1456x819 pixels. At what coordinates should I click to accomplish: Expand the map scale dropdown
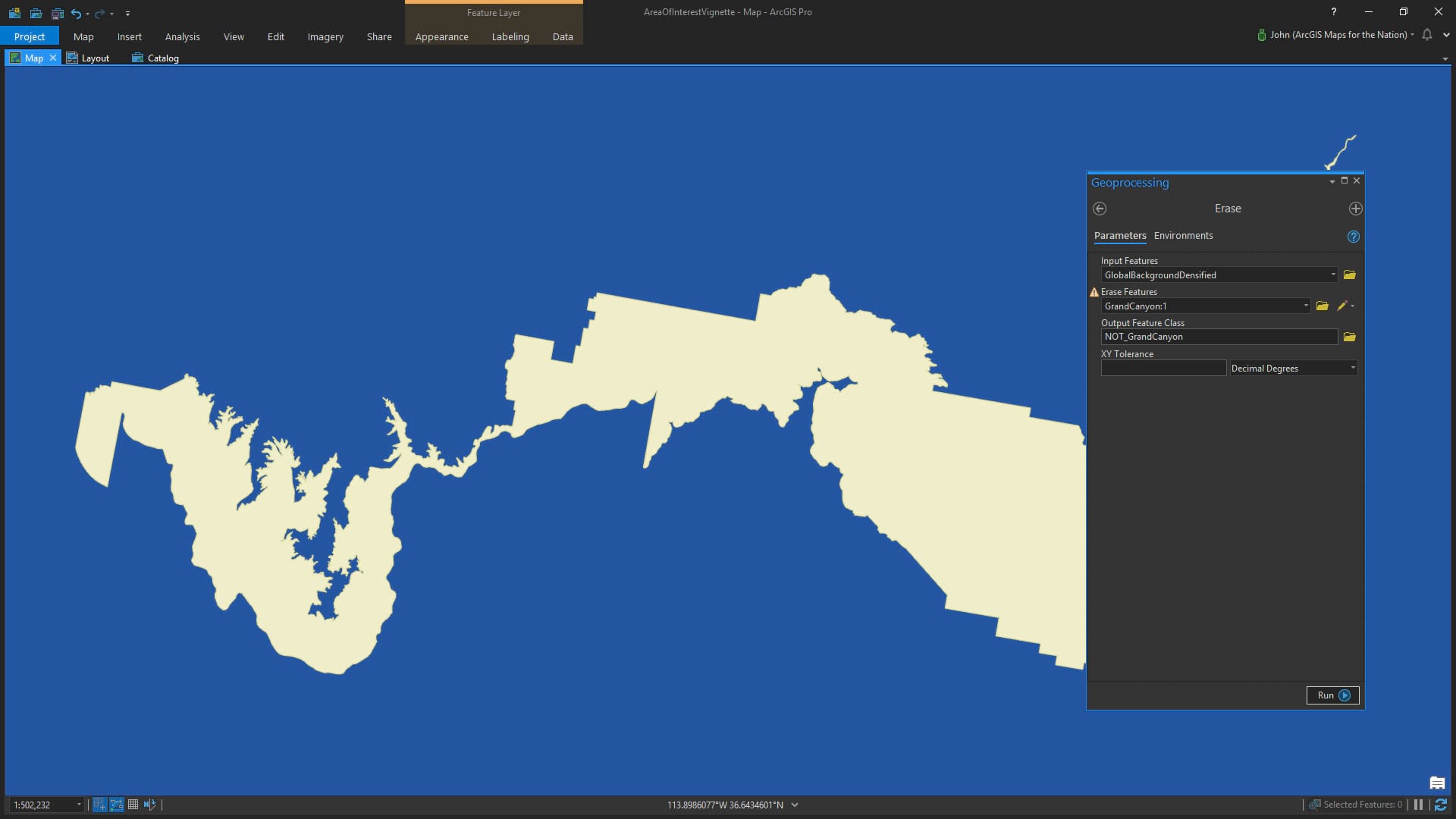click(x=79, y=805)
